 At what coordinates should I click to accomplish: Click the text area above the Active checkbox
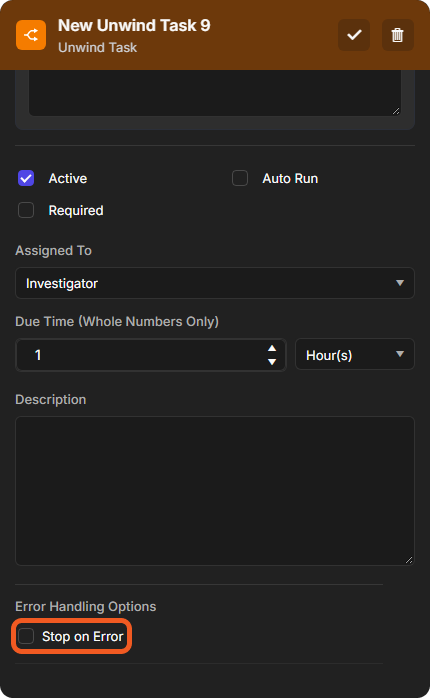[x=215, y=93]
